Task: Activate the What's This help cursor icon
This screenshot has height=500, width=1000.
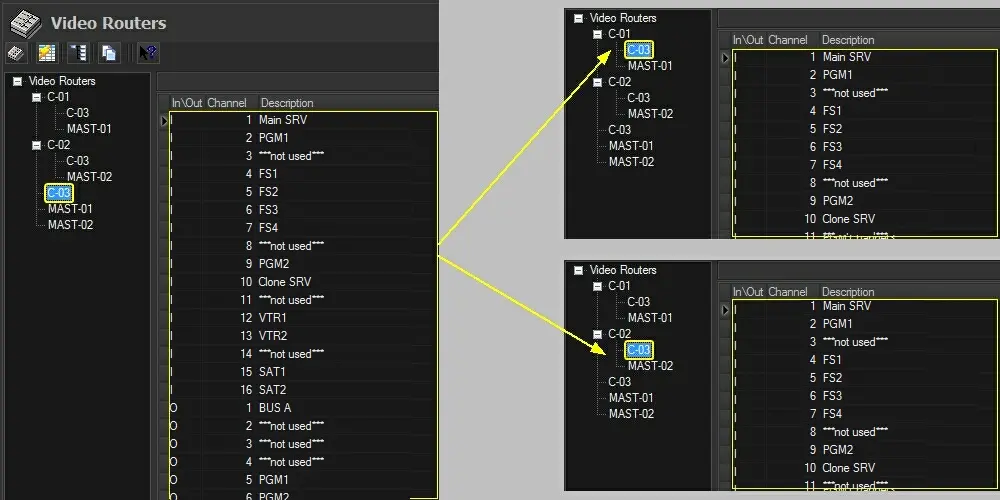Action: point(147,53)
